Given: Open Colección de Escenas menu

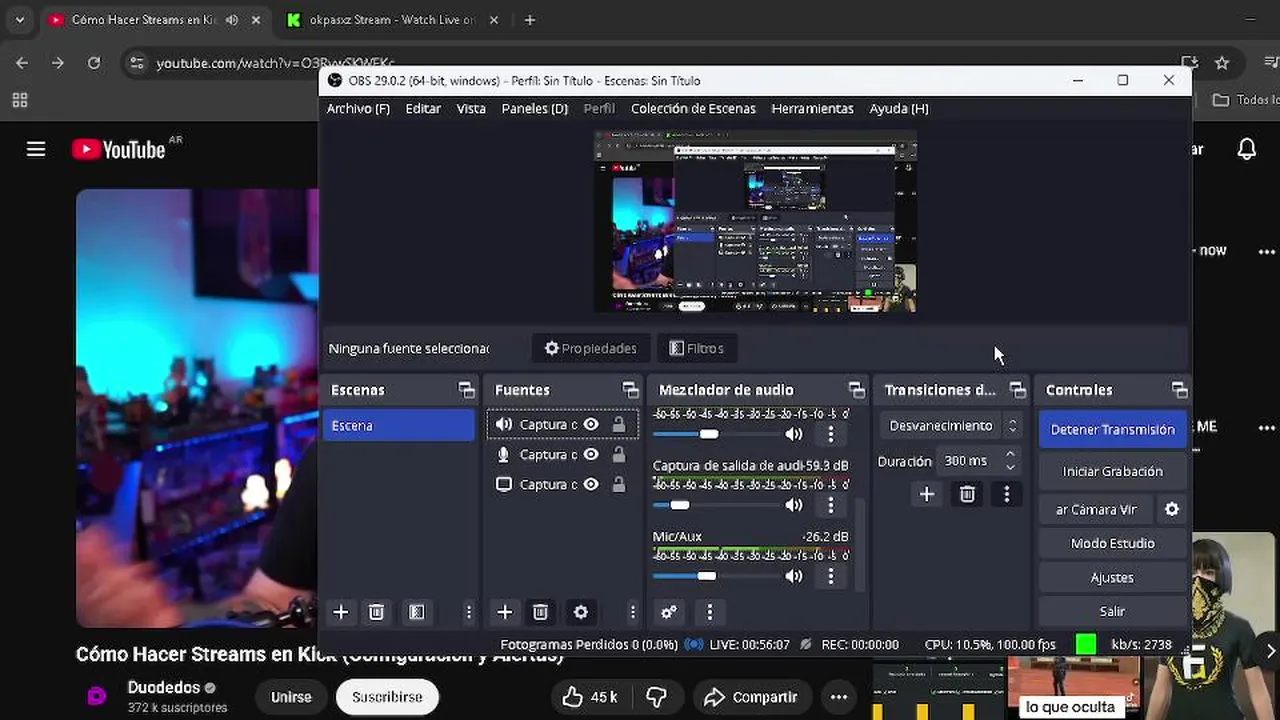Looking at the screenshot, I should pyautogui.click(x=693, y=108).
